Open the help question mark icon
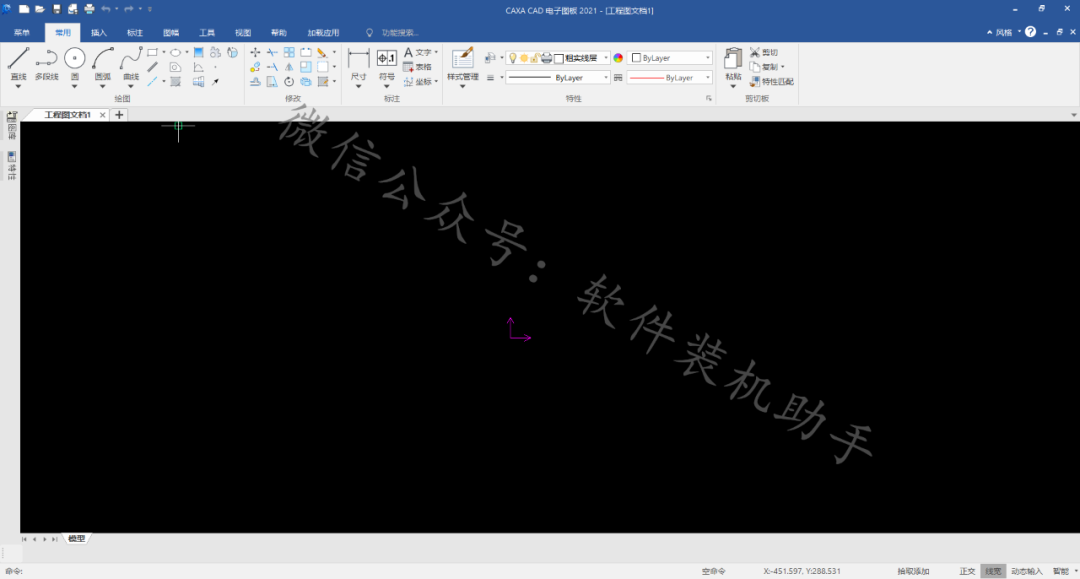 point(1030,32)
